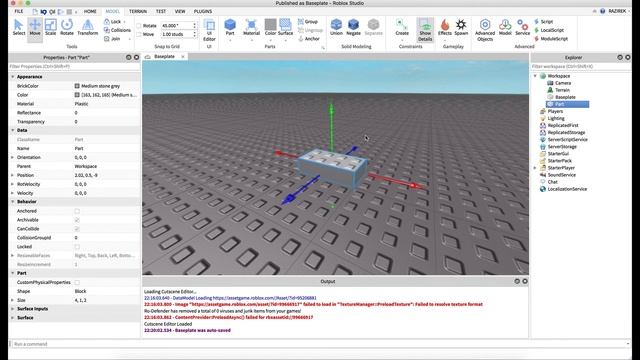
Task: Switch to the TERRAIN tab
Action: pos(138,11)
